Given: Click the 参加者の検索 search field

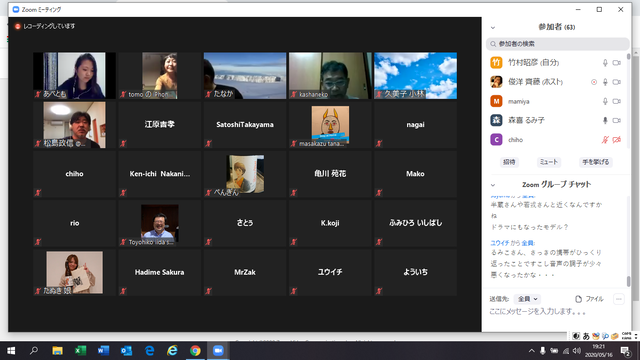Looking at the screenshot, I should click(x=558, y=44).
